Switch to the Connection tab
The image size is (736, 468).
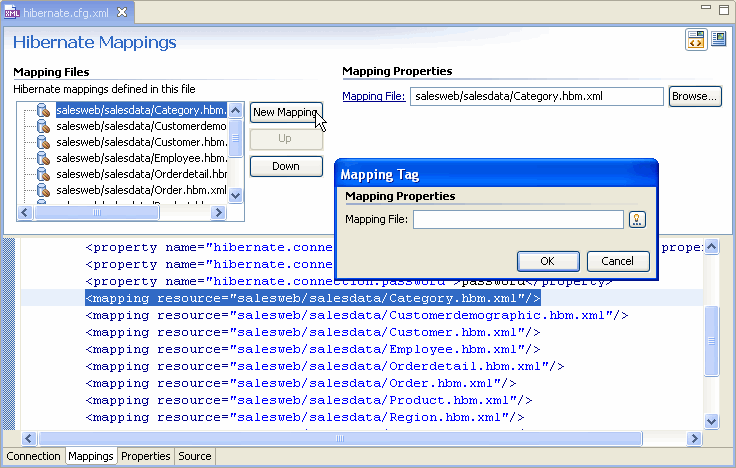(x=33, y=456)
